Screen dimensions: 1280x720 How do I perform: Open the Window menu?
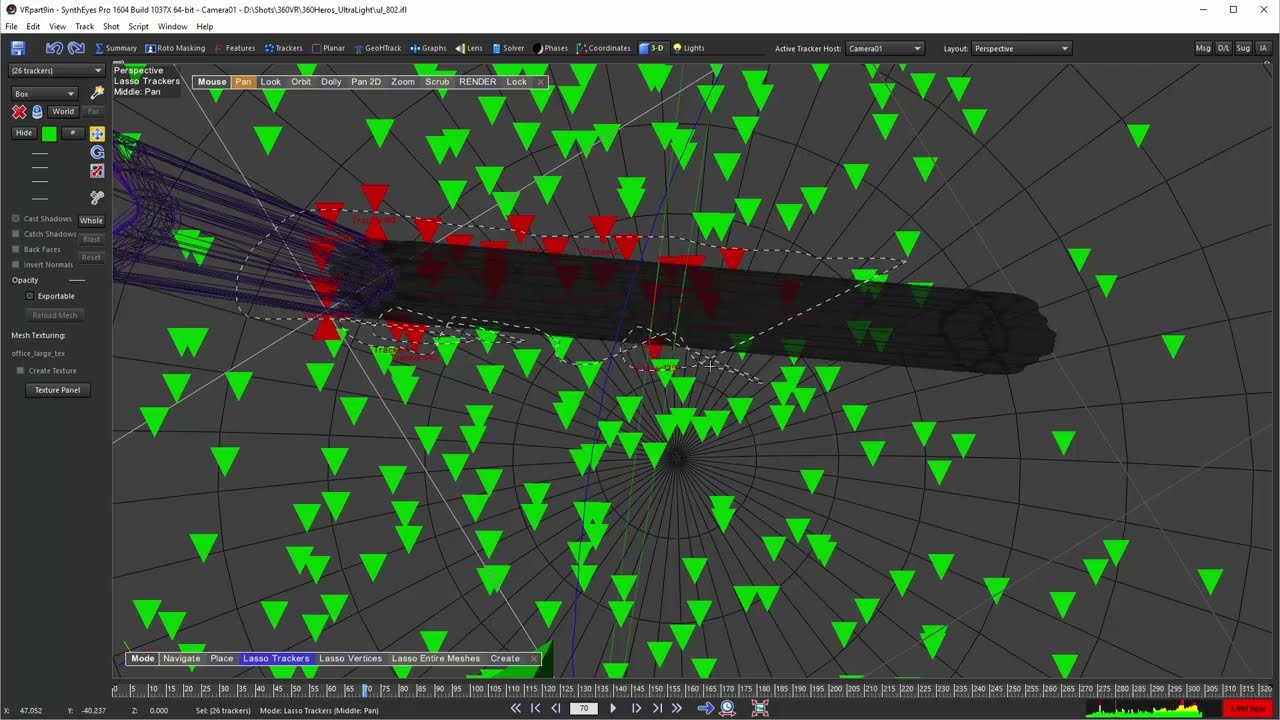point(172,27)
